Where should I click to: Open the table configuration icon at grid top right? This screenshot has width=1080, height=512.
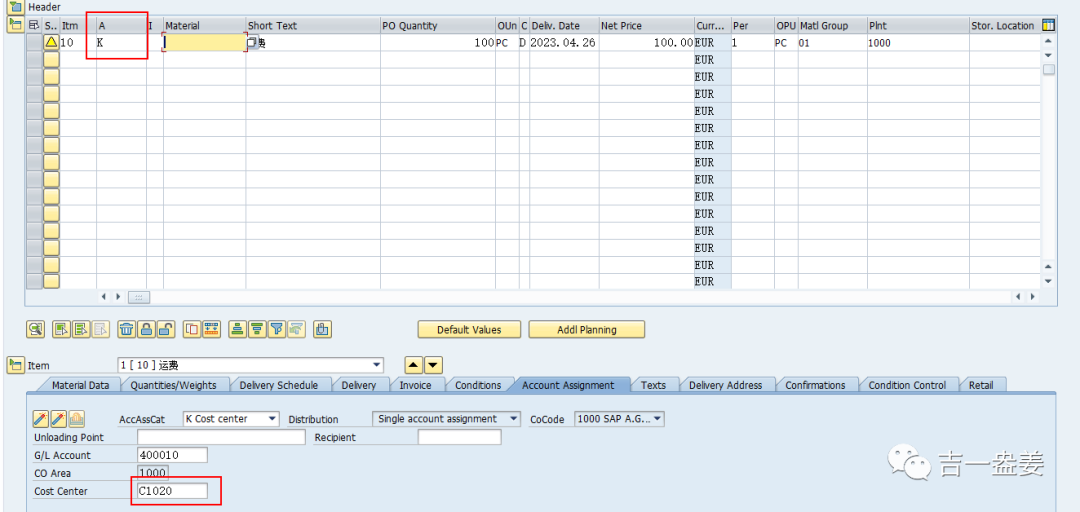click(x=1048, y=25)
